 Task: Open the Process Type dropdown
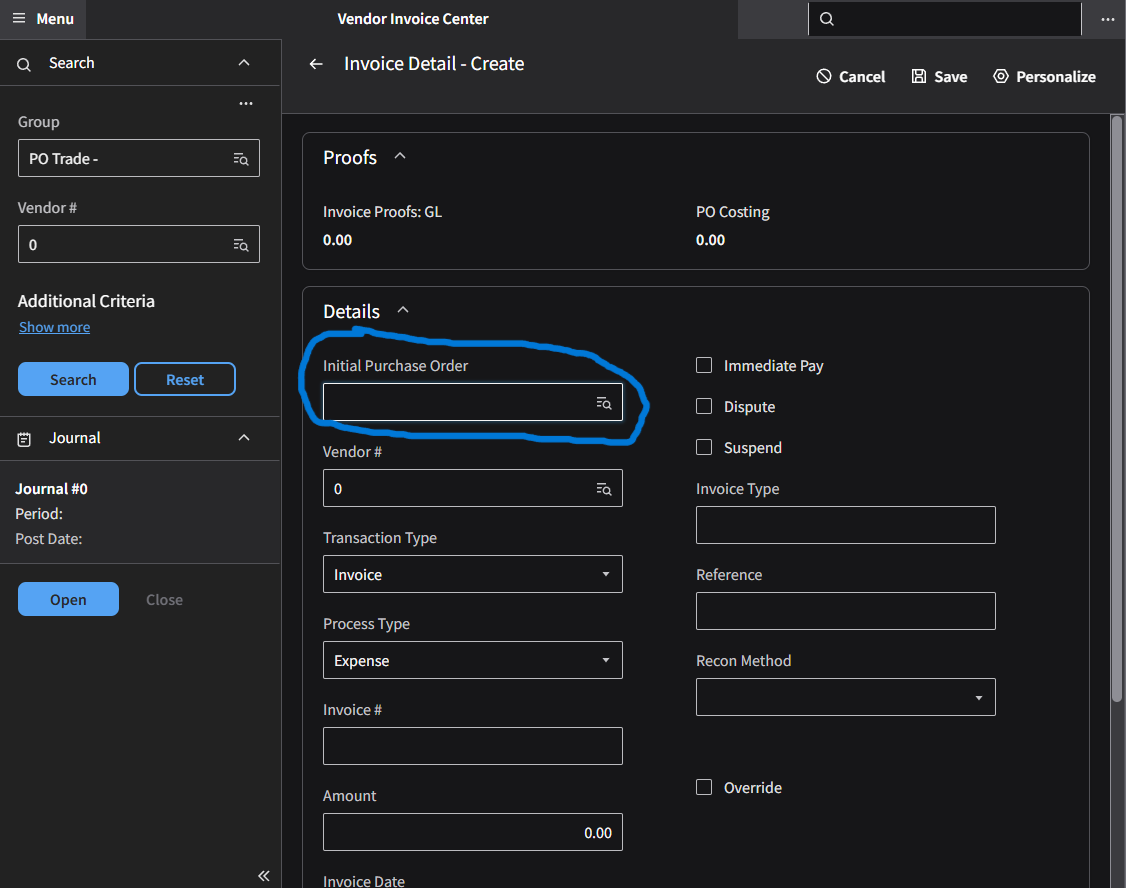(472, 661)
